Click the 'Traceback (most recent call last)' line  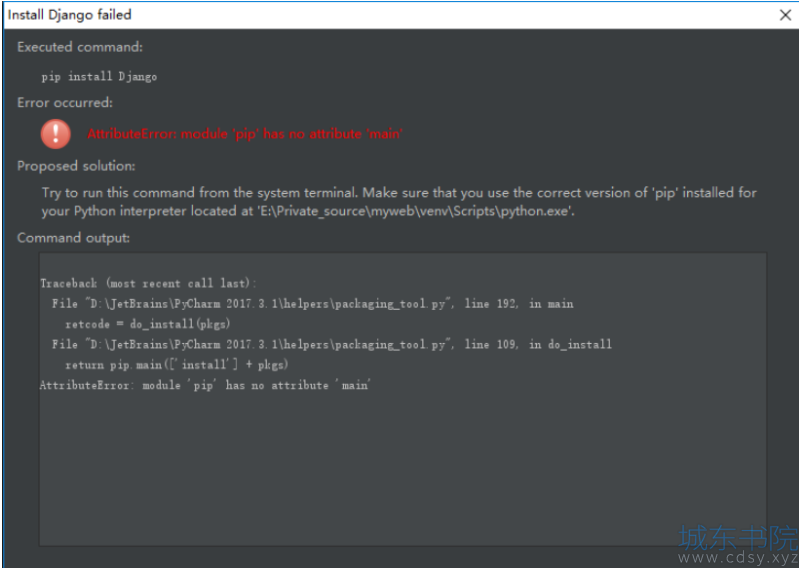coord(148,283)
